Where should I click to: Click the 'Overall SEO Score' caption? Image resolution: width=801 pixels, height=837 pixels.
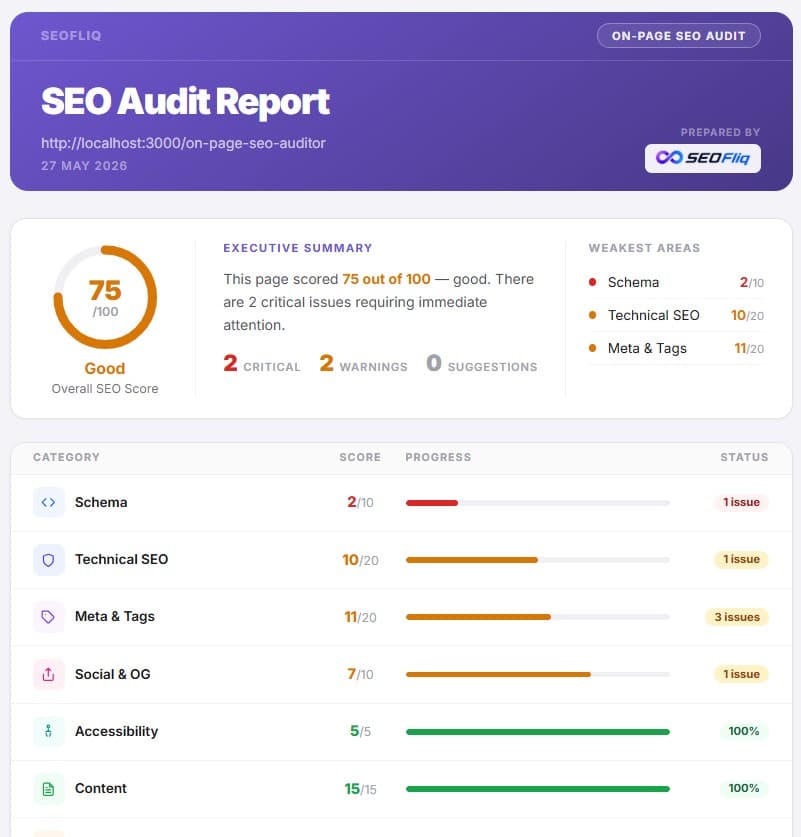point(105,389)
